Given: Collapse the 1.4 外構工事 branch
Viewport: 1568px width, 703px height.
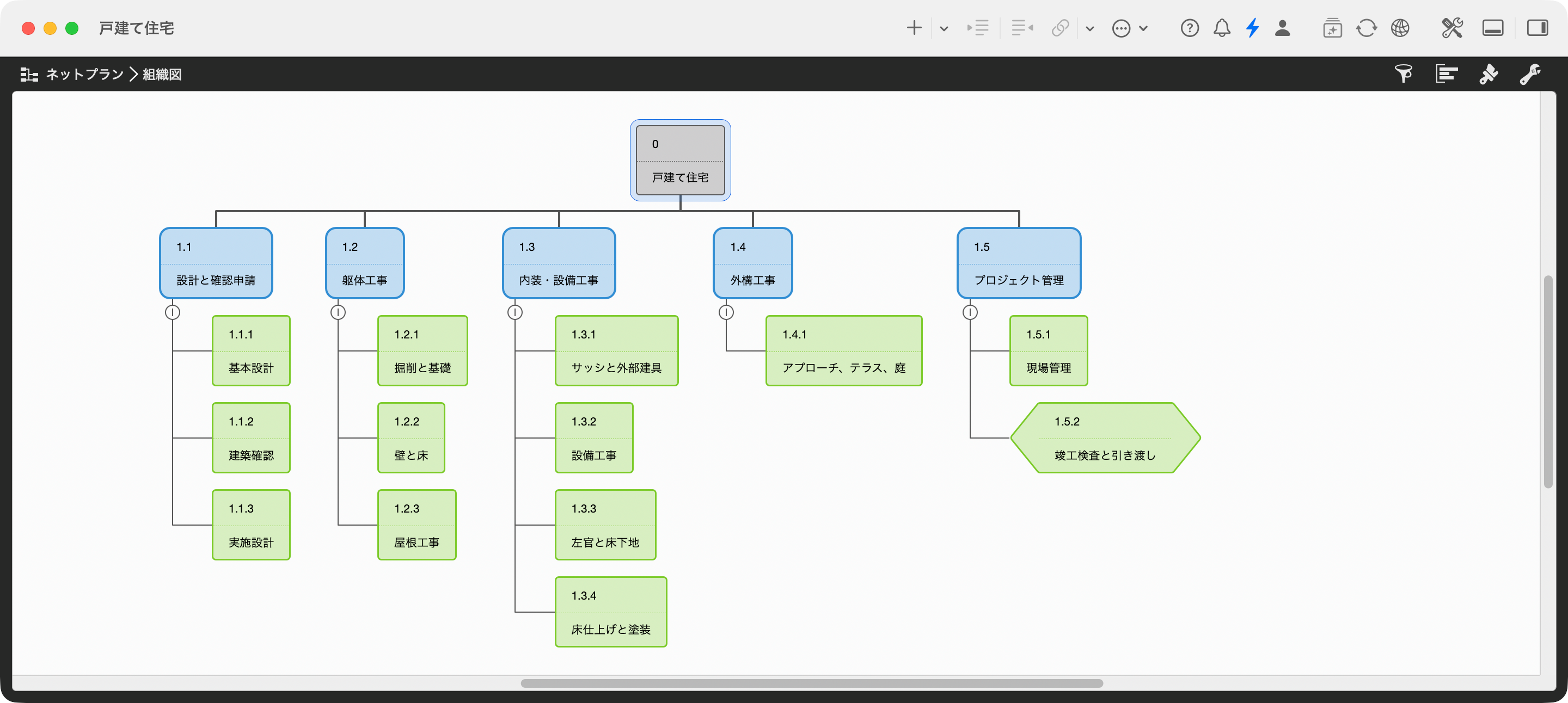Looking at the screenshot, I should (x=726, y=312).
